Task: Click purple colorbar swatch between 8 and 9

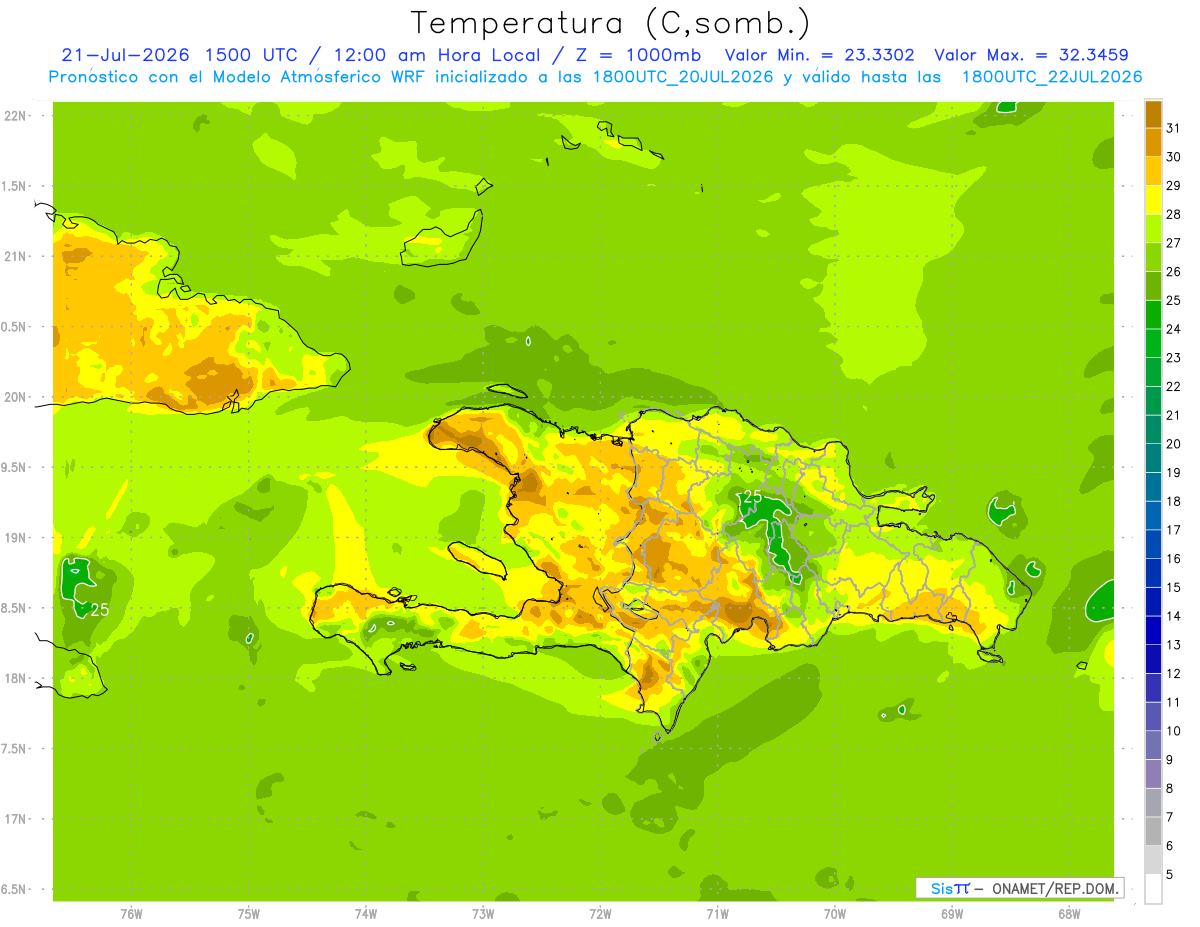Action: (1153, 774)
